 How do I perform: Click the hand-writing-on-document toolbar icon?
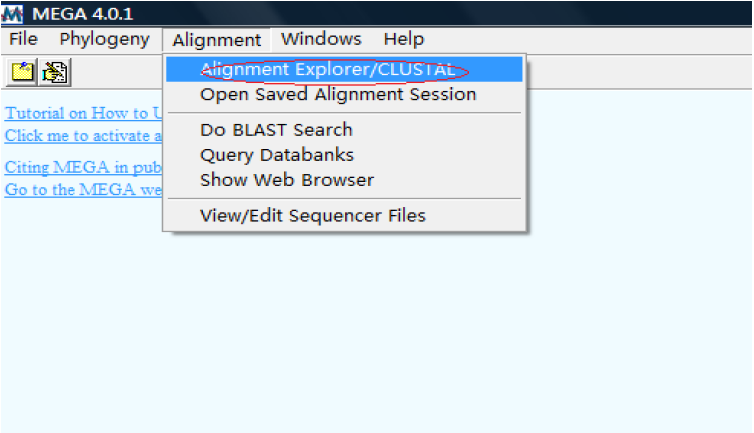(x=55, y=73)
